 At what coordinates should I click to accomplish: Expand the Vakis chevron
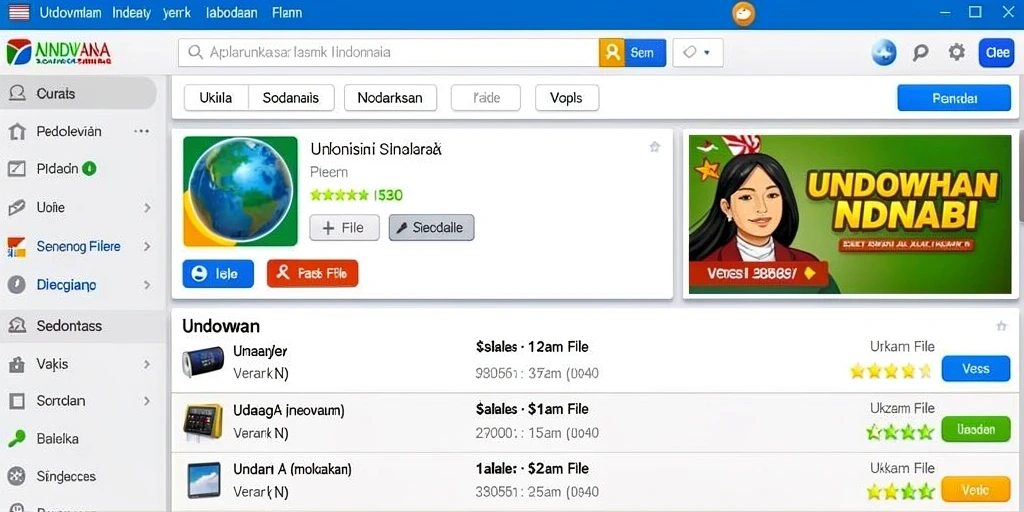point(147,364)
